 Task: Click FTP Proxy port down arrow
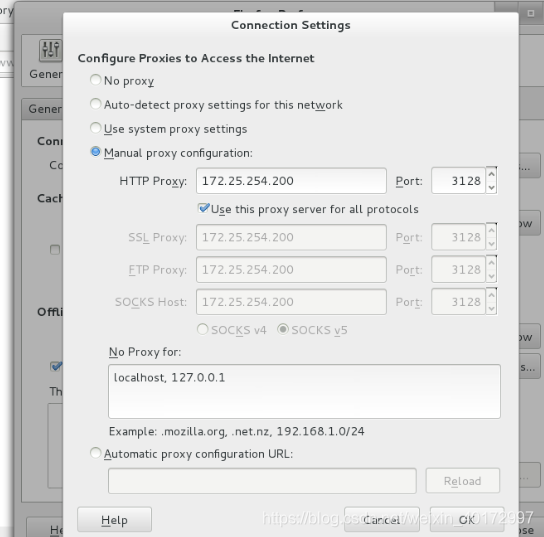(x=491, y=276)
